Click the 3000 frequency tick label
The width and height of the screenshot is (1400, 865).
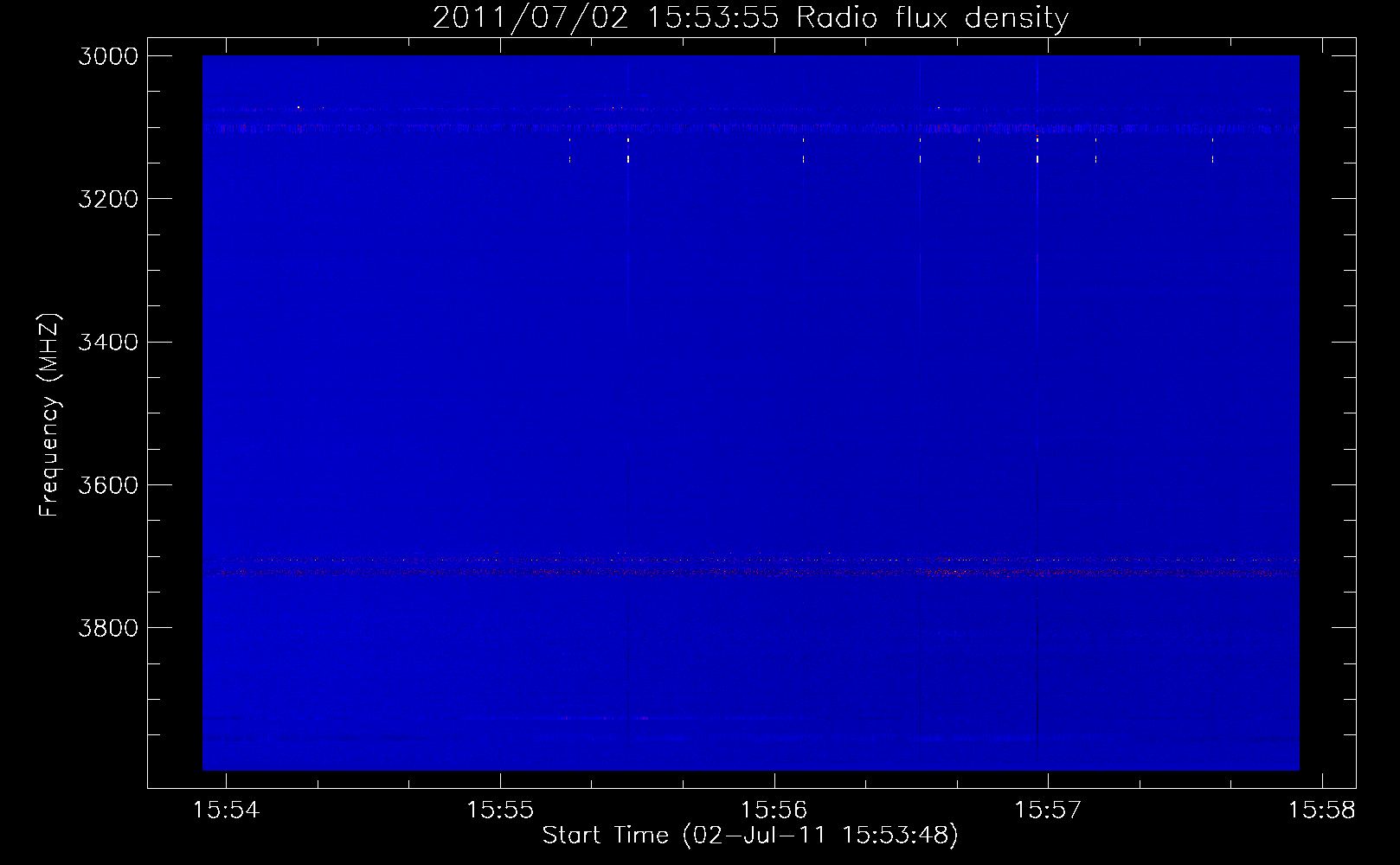pos(108,56)
